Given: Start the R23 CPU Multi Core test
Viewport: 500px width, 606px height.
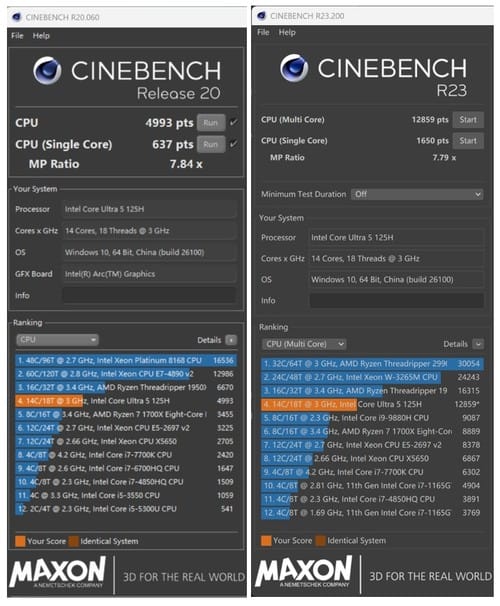Looking at the screenshot, I should coord(468,120).
